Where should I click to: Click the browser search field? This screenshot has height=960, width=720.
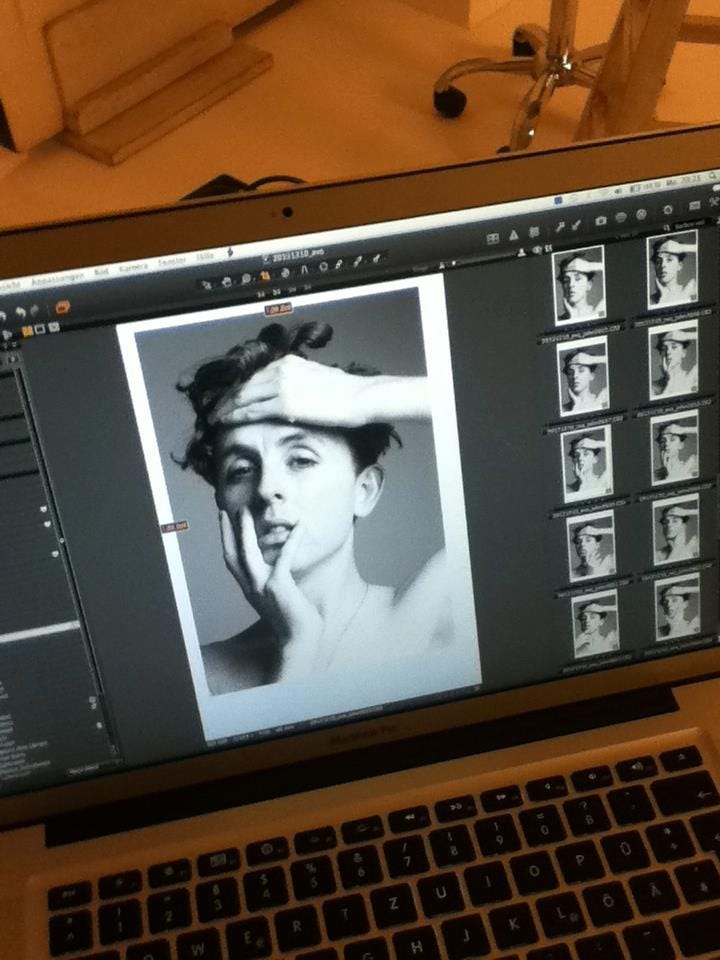tap(689, 226)
